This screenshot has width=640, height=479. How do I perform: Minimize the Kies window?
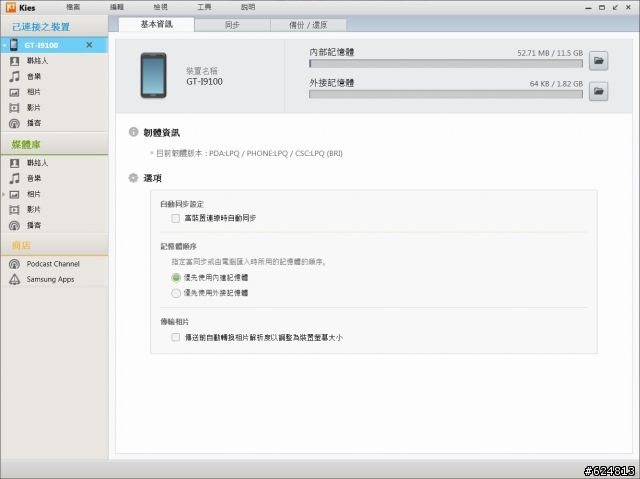588,7
